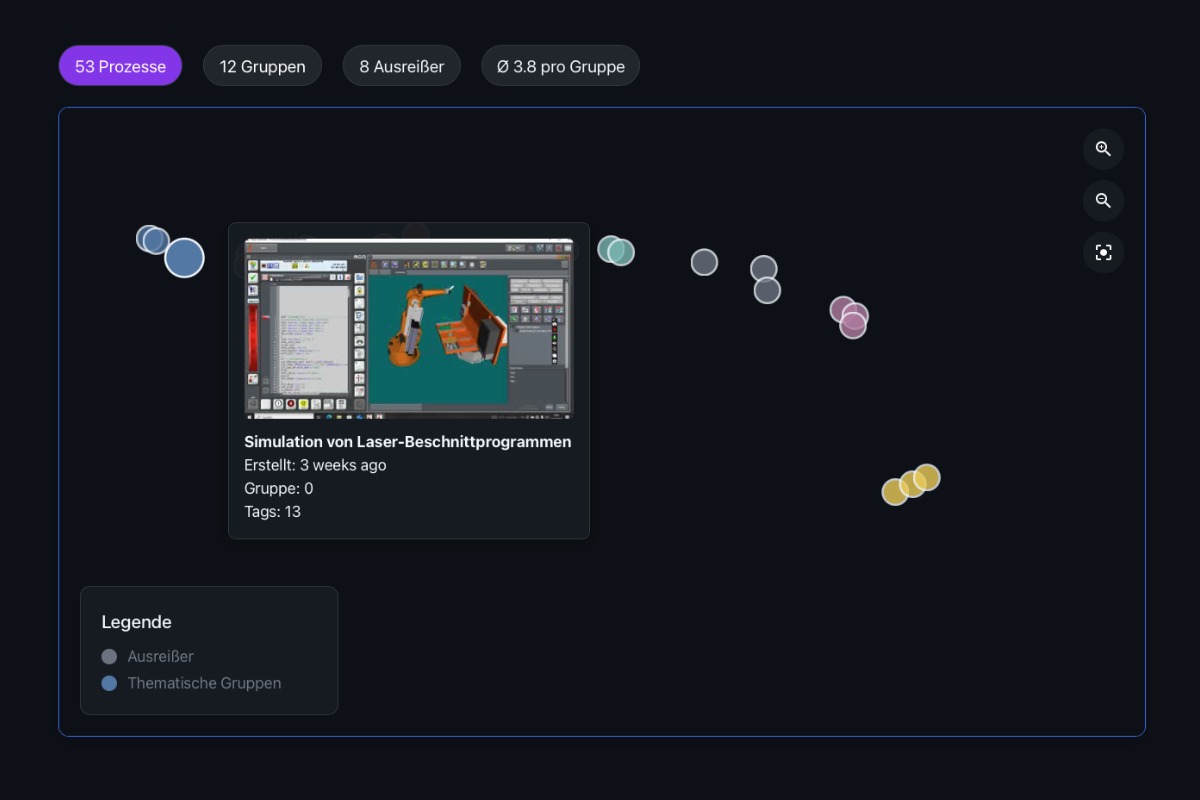This screenshot has width=1200, height=800.
Task: Click the blue Thematische Gruppen legend dot
Action: coord(109,683)
